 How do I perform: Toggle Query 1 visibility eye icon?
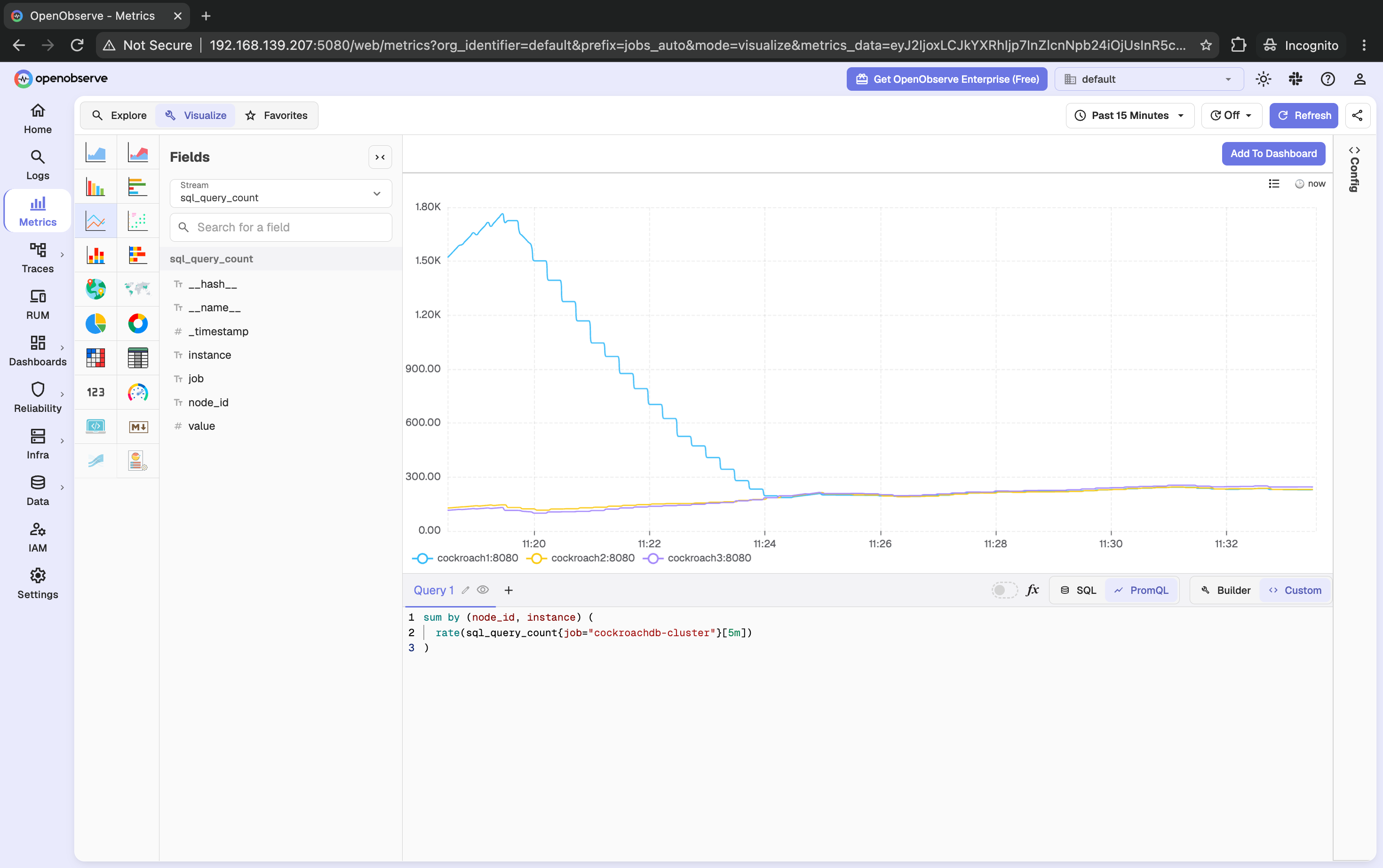483,590
